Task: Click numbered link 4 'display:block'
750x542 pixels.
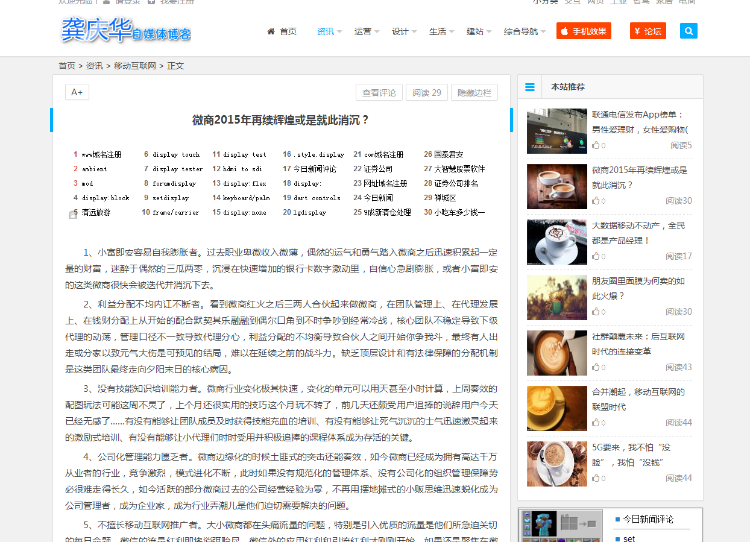Action: click(105, 198)
